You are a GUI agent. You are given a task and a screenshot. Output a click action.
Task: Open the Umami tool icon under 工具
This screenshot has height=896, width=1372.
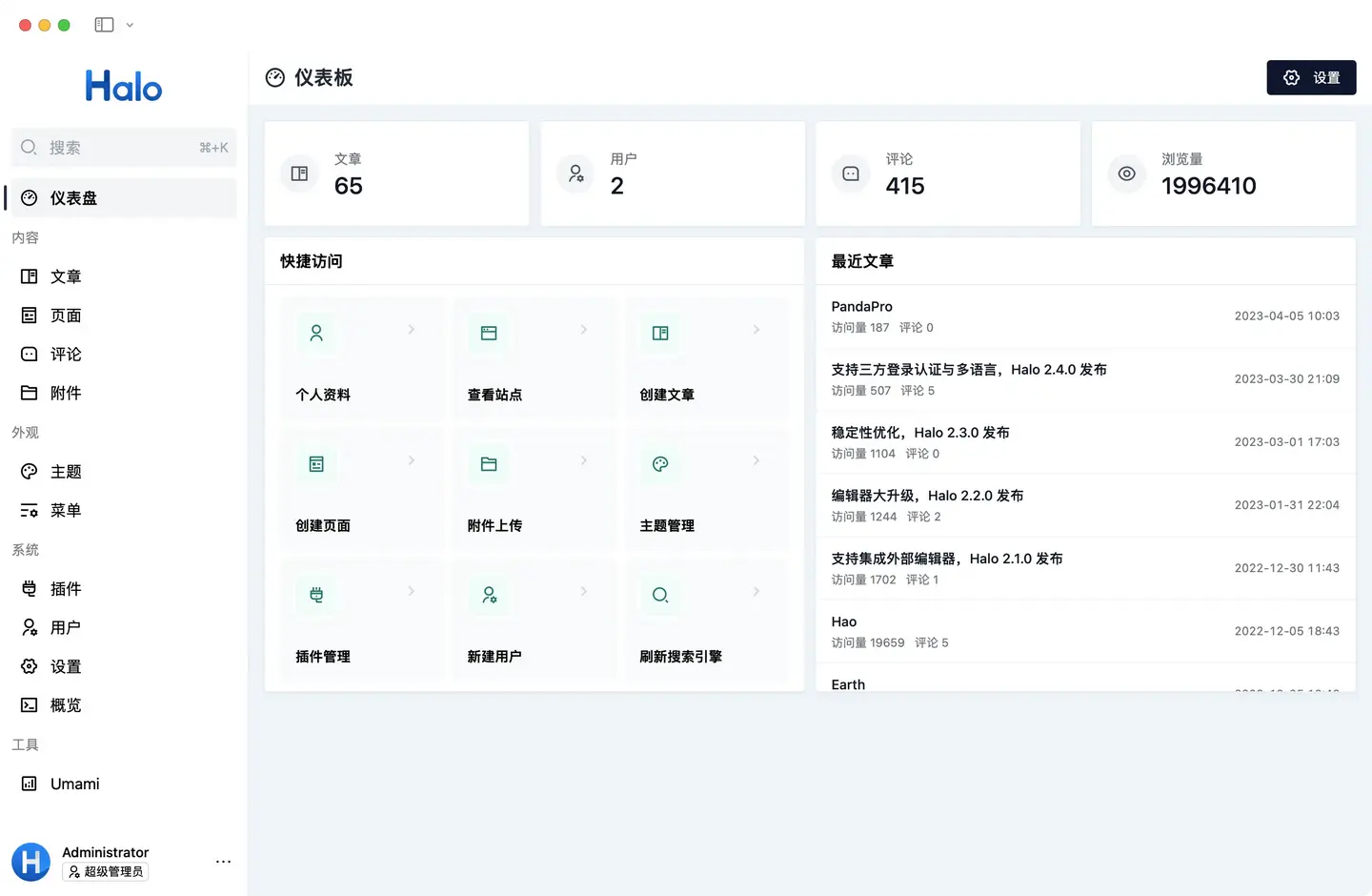coord(30,783)
